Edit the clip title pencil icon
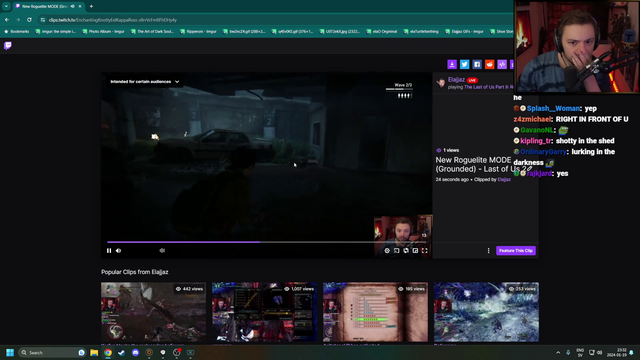This screenshot has width=640, height=360. [x=529, y=169]
